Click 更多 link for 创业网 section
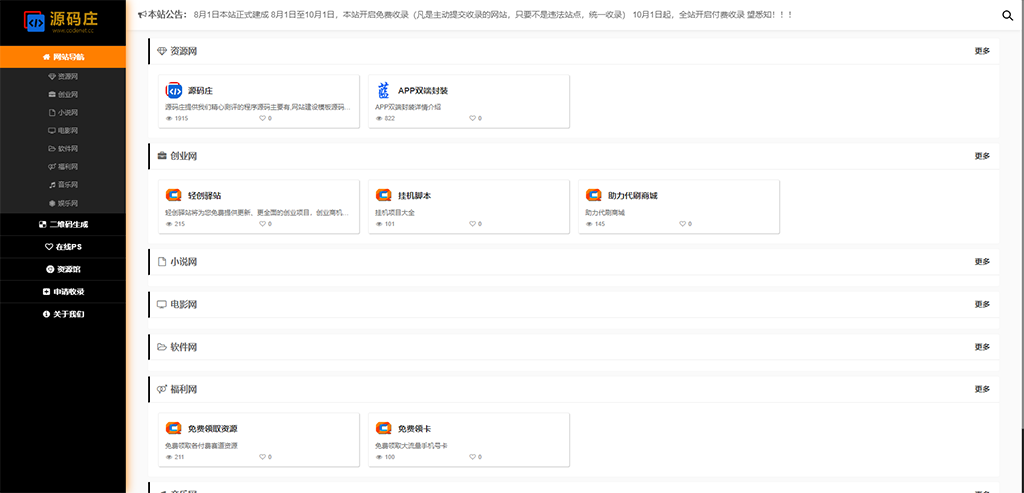The image size is (1024, 493). pos(982,156)
